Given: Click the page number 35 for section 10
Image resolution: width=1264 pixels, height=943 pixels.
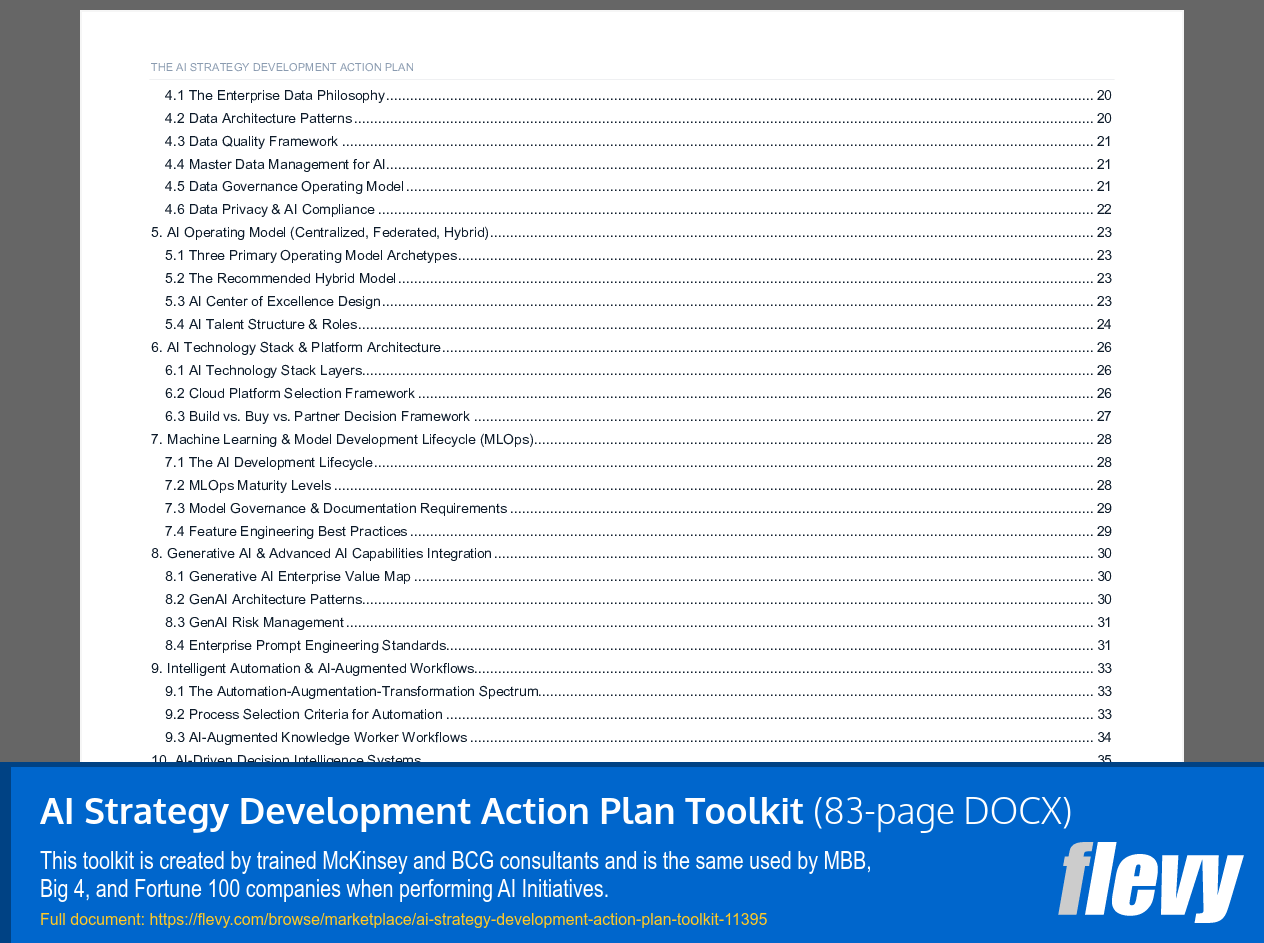Looking at the screenshot, I should (x=1103, y=759).
